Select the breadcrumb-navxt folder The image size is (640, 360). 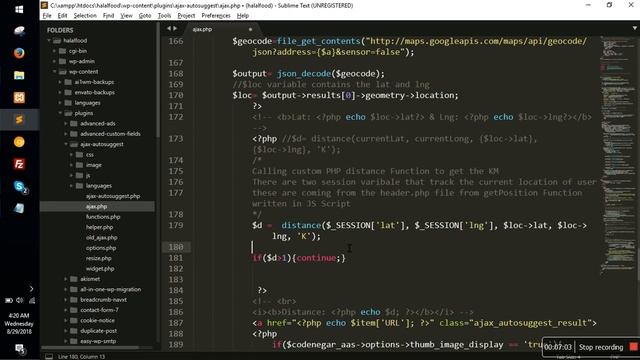pos(103,300)
